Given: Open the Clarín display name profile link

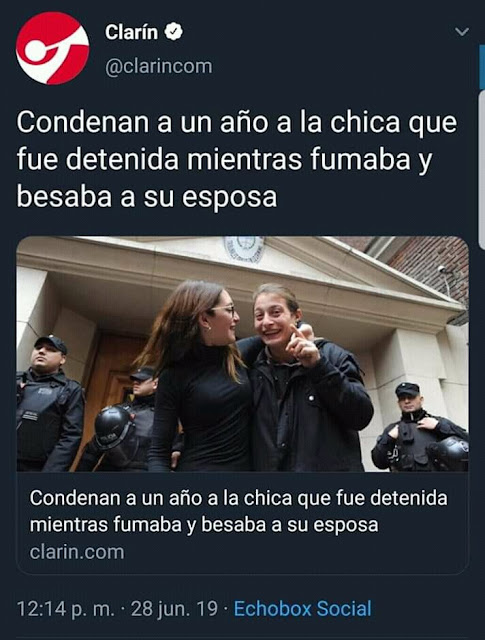Looking at the screenshot, I should click(131, 32).
